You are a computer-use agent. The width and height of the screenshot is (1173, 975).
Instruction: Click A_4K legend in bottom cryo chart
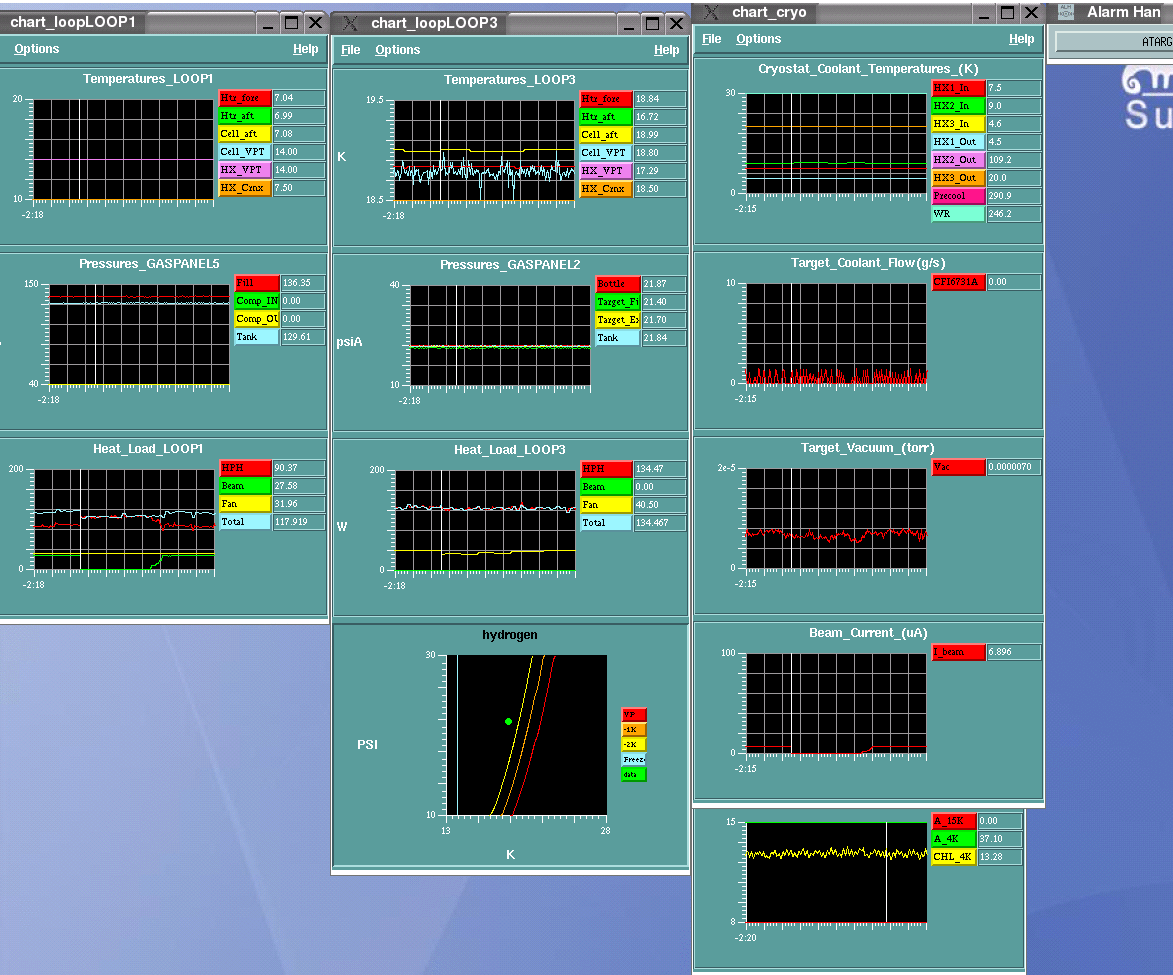(954, 839)
